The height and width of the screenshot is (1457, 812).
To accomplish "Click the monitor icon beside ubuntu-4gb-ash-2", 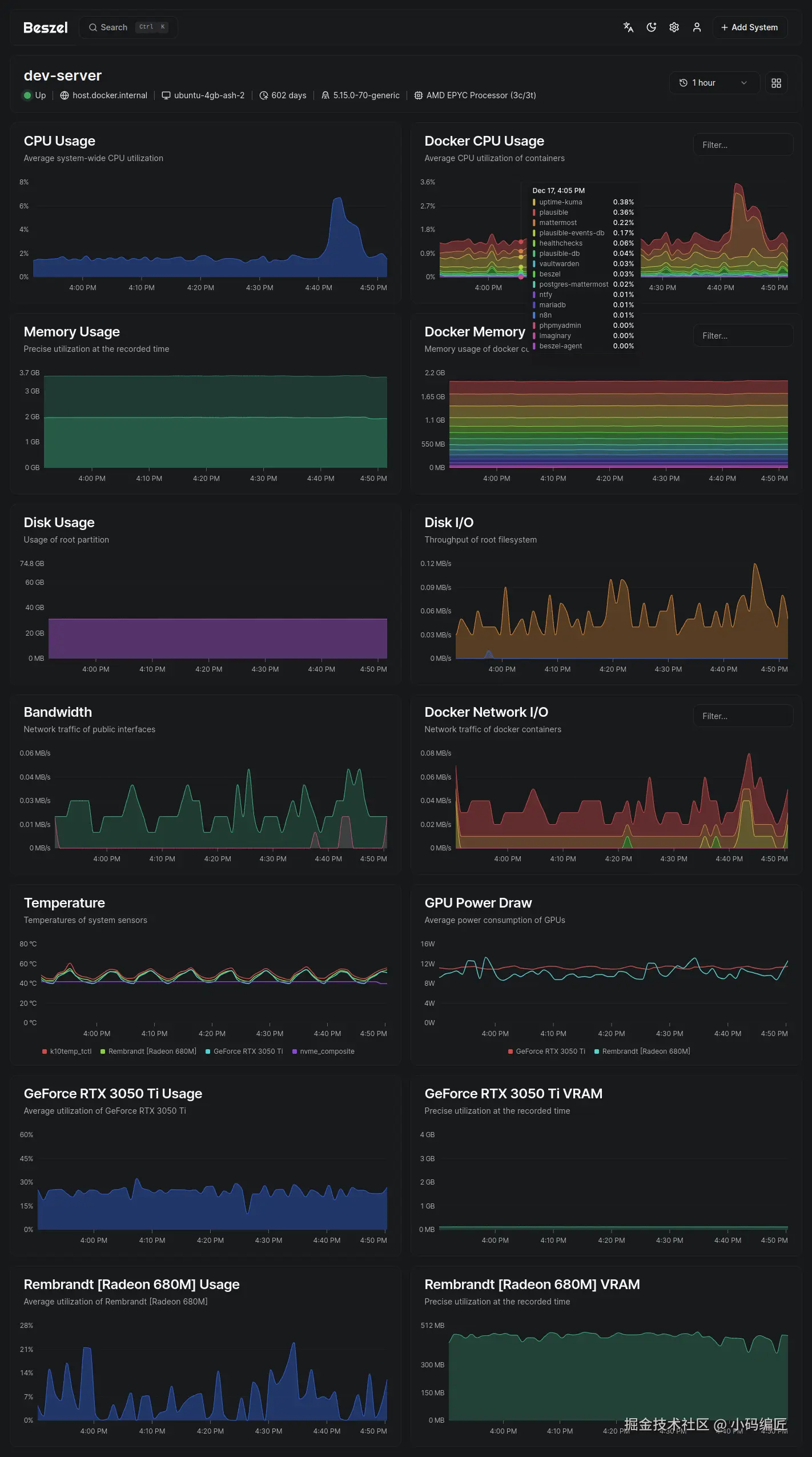I will 166,95.
